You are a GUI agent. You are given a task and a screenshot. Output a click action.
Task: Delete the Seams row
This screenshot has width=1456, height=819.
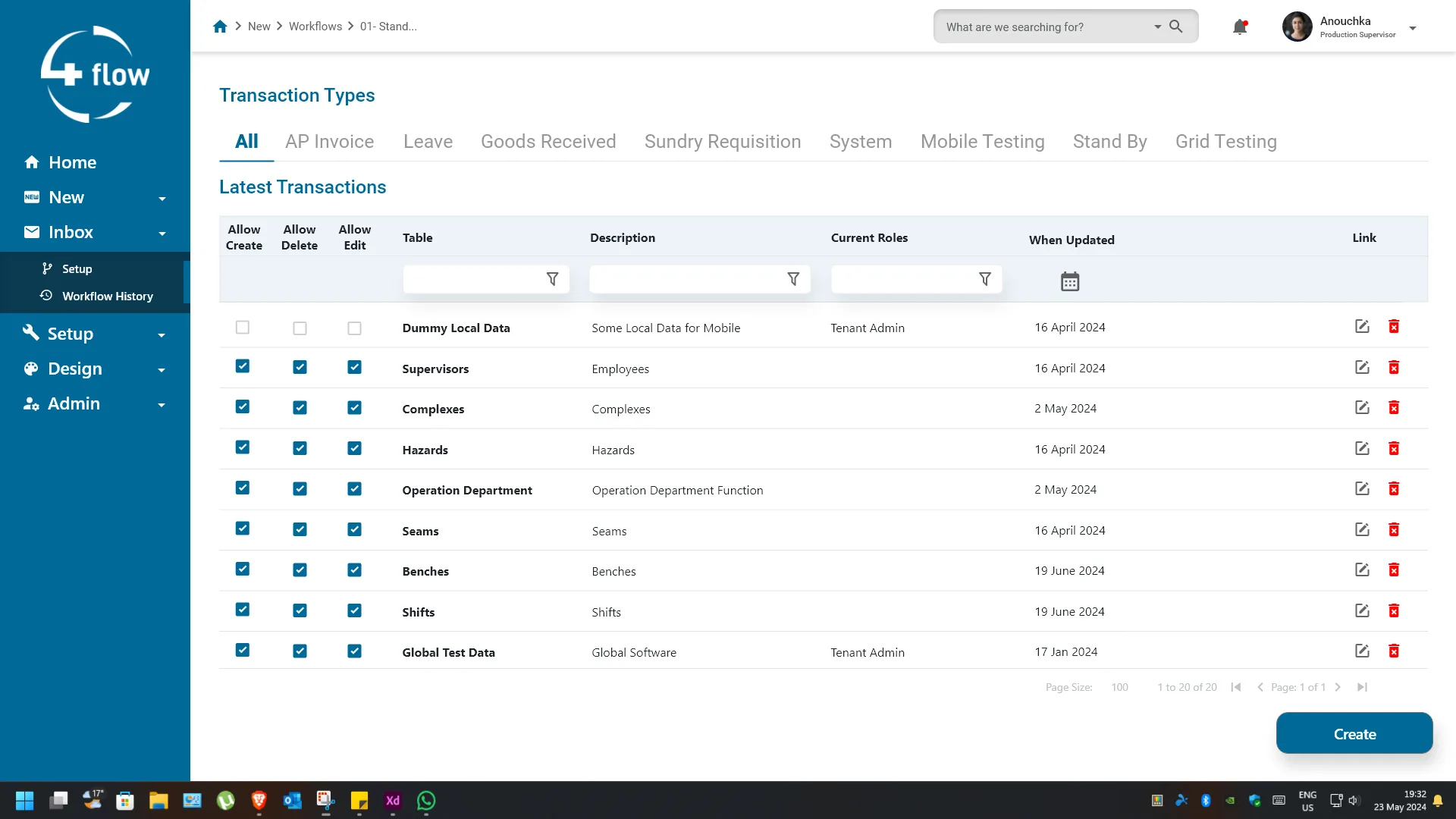[x=1394, y=530]
